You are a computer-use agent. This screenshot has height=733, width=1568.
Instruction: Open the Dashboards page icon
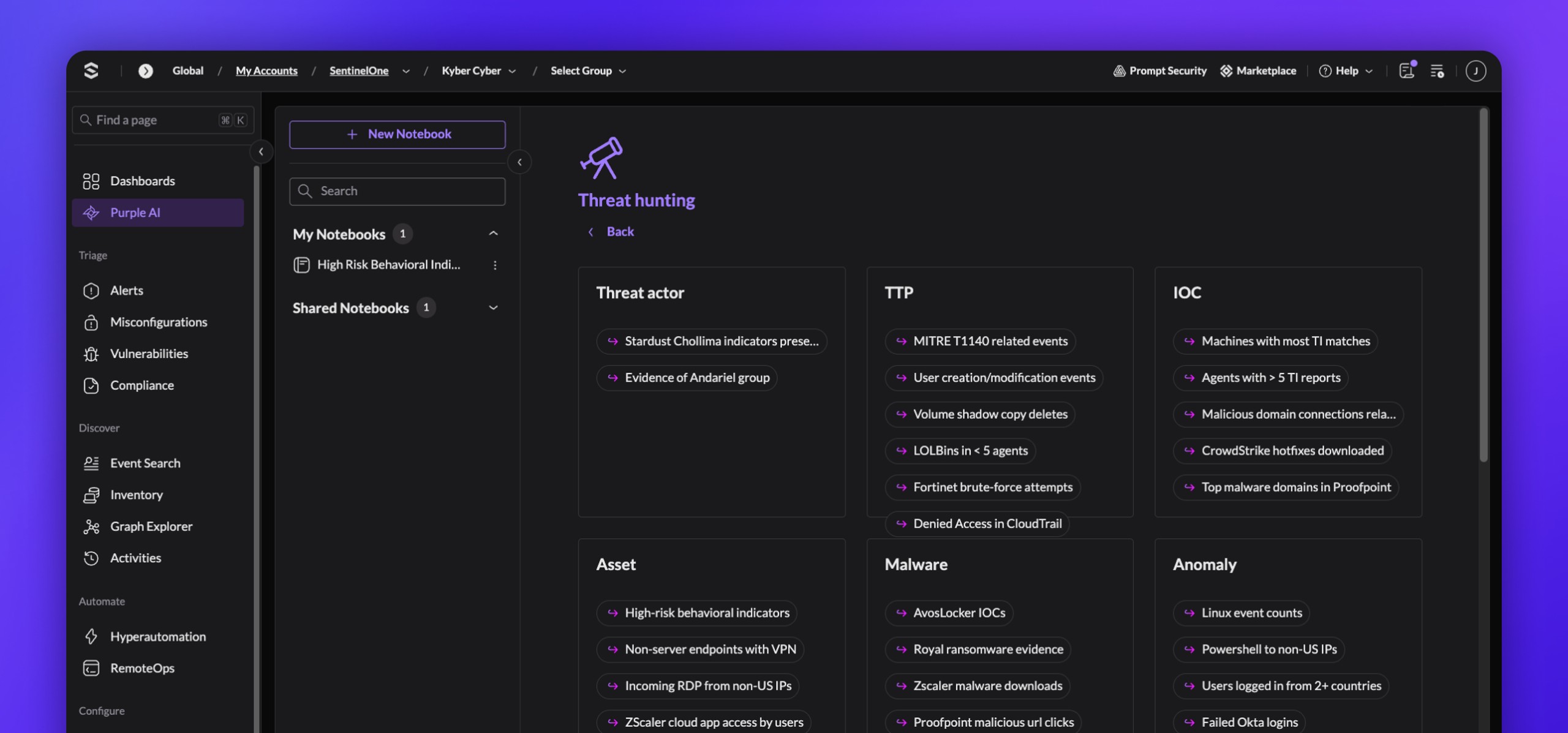coord(91,181)
